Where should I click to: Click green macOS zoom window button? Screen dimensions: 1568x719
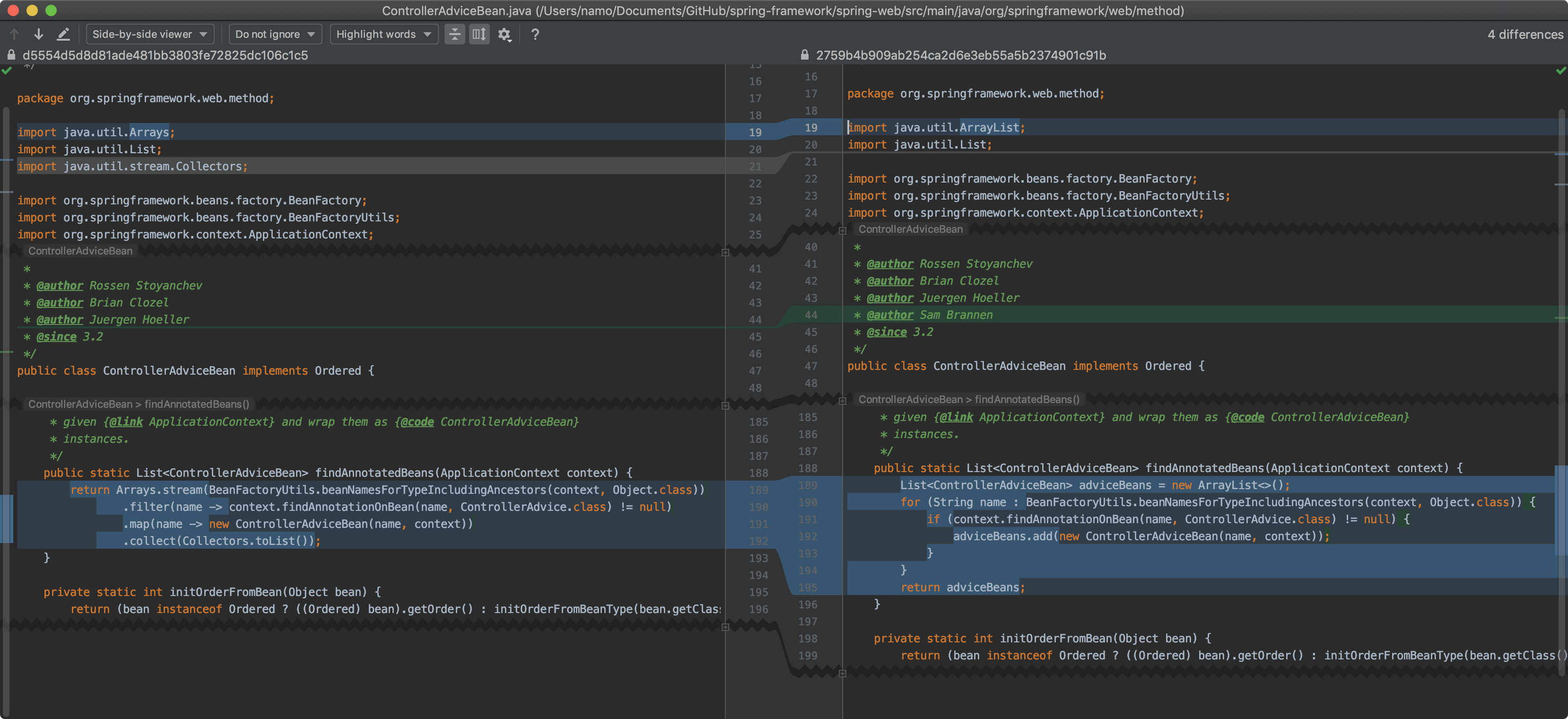tap(51, 10)
